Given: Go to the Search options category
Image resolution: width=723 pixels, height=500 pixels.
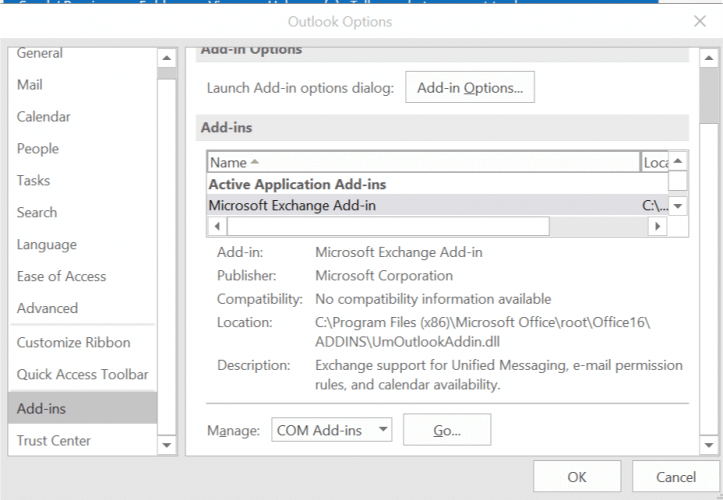Looking at the screenshot, I should click(x=82, y=212).
